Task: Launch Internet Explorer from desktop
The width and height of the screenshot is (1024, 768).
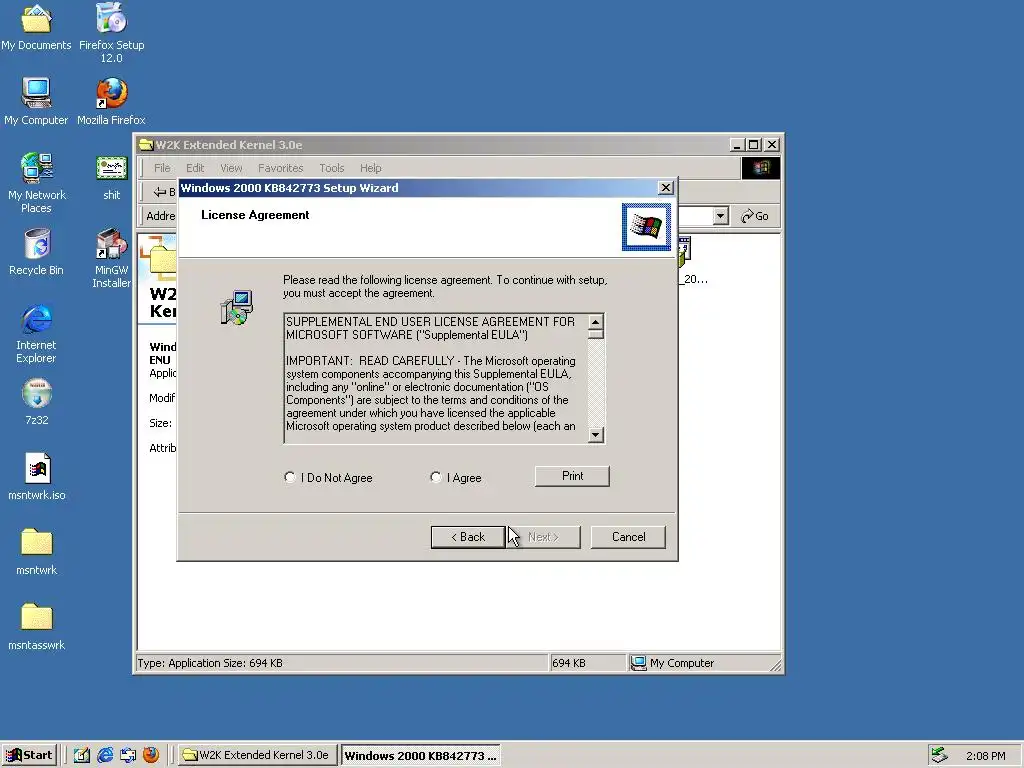Action: click(36, 333)
